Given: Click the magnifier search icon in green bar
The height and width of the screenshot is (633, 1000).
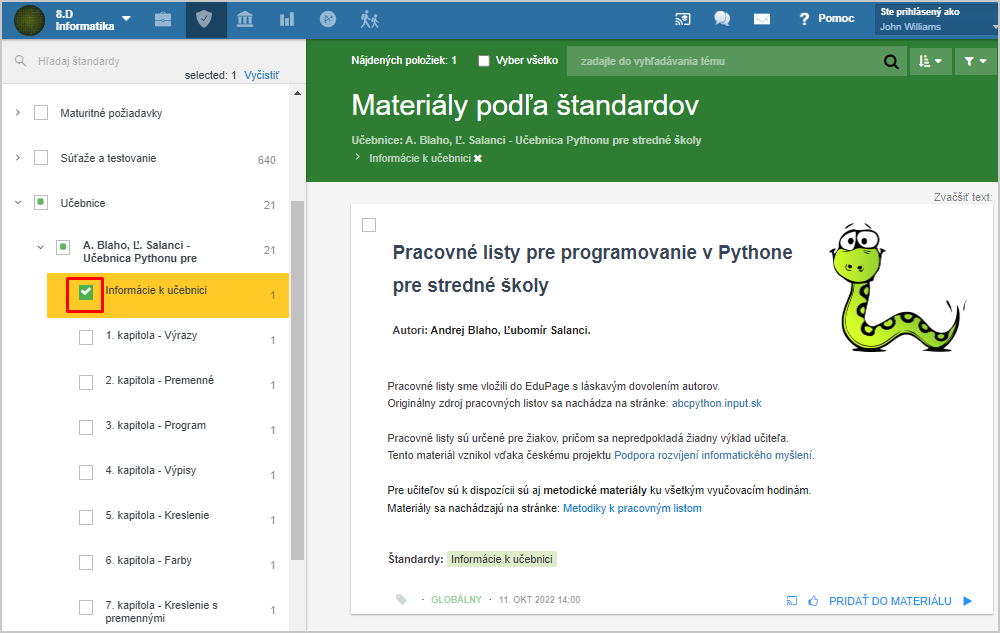Looking at the screenshot, I should tap(891, 61).
